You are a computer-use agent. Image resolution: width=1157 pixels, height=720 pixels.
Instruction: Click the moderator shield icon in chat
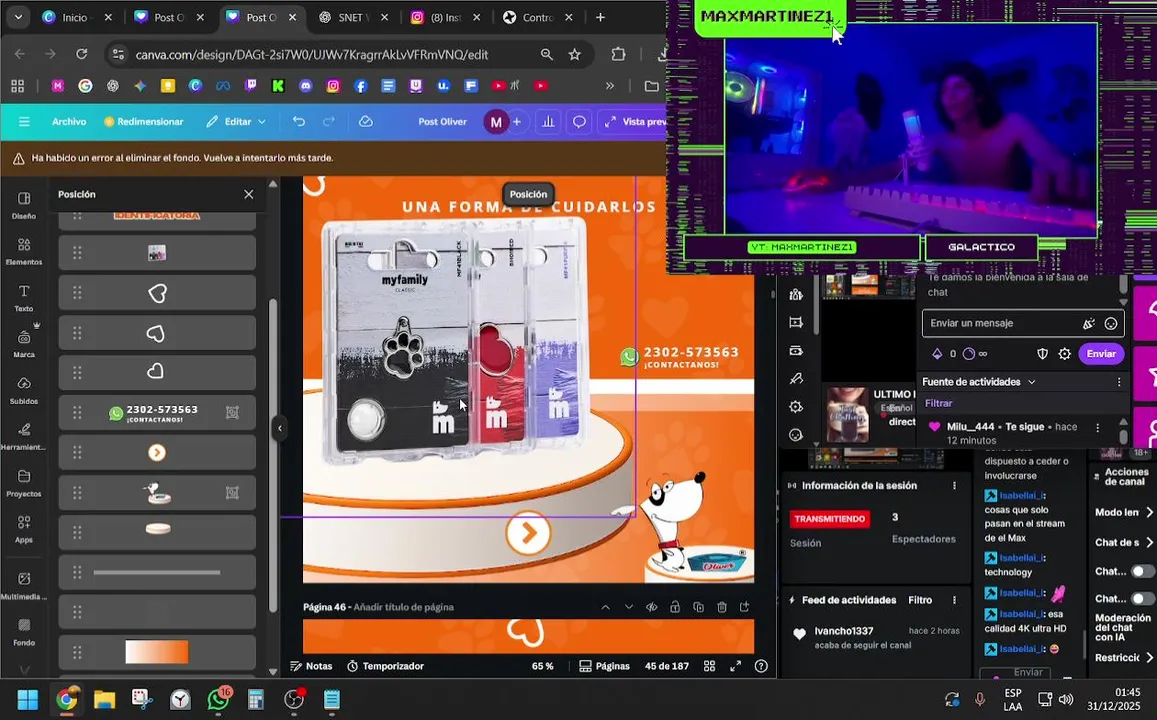[1043, 354]
